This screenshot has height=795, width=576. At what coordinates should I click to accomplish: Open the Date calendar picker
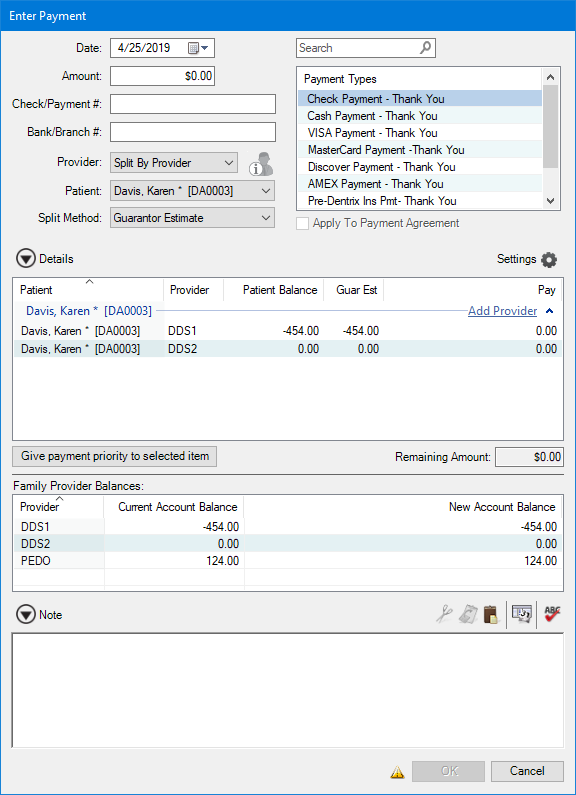(x=198, y=48)
